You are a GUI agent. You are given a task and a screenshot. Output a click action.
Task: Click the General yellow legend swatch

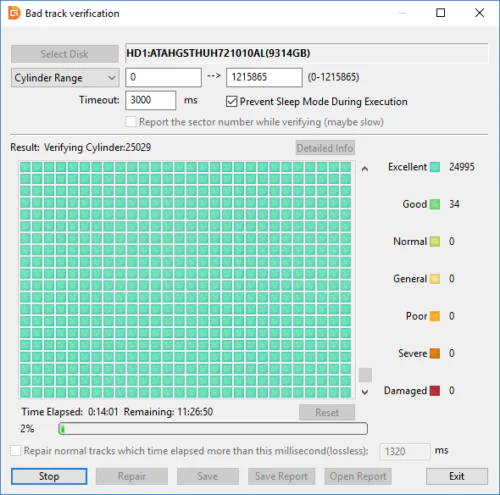pyautogui.click(x=435, y=279)
